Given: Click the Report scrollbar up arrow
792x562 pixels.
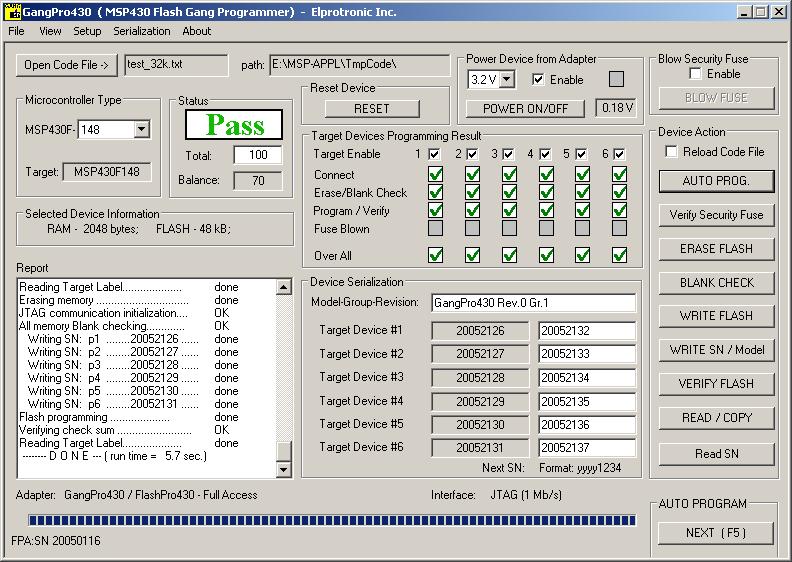Looking at the screenshot, I should (x=284, y=287).
